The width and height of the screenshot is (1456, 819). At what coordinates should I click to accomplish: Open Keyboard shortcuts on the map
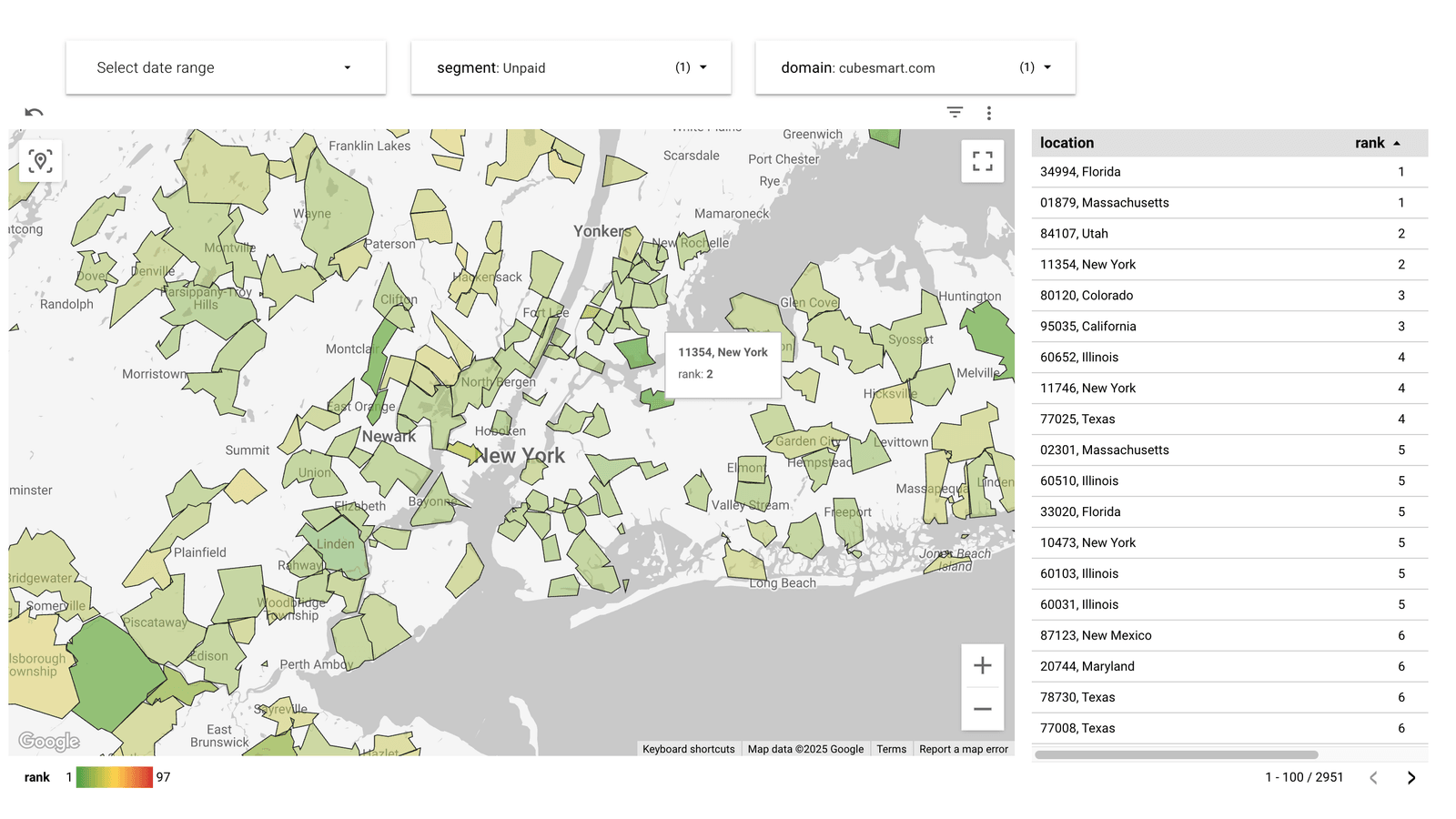tap(689, 749)
